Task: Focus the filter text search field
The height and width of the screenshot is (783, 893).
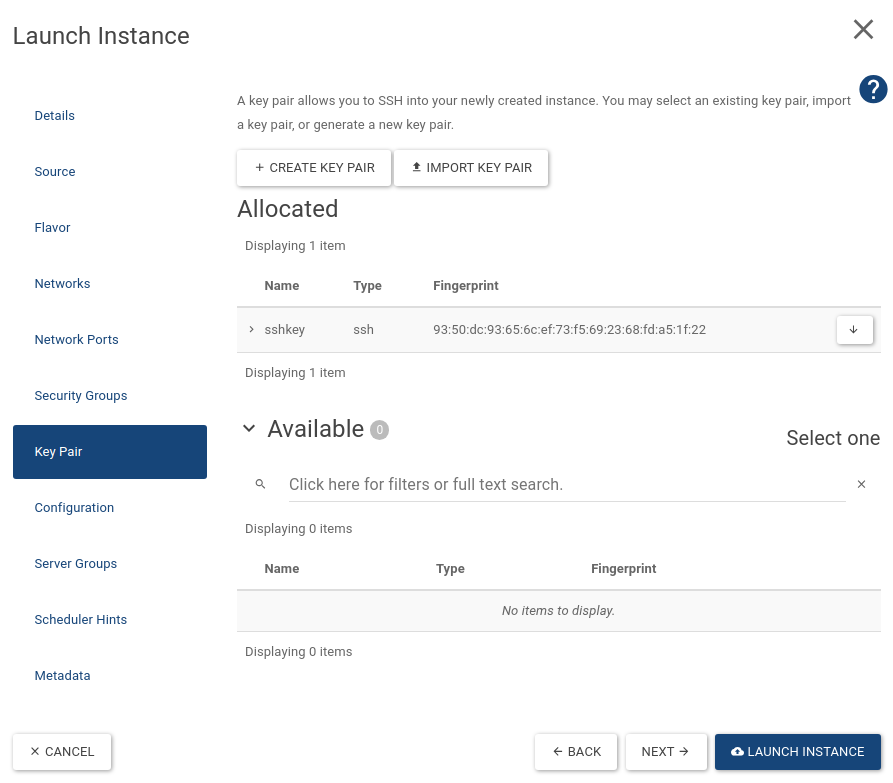Action: tap(565, 484)
